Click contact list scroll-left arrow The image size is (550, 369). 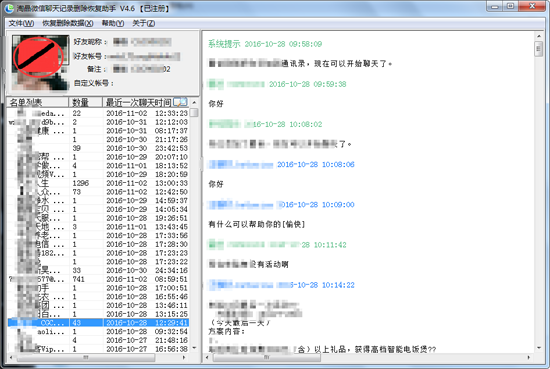point(11,357)
